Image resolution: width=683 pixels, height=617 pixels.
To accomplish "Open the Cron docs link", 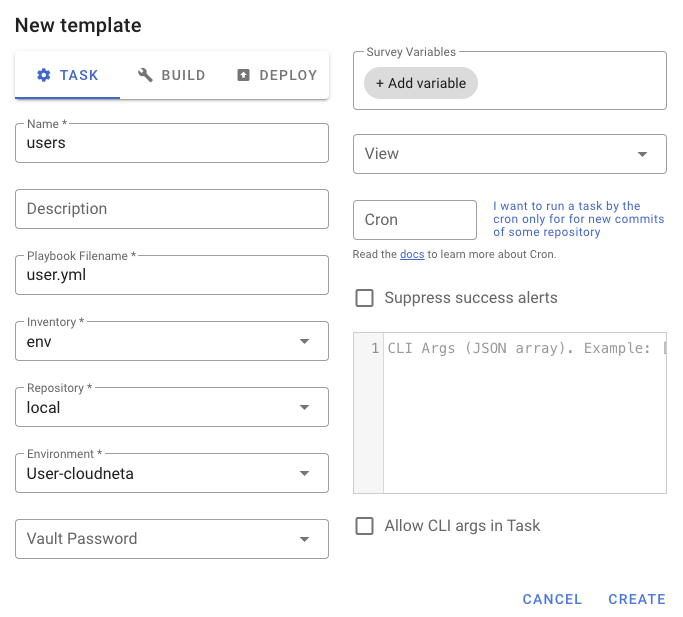I will pos(412,254).
